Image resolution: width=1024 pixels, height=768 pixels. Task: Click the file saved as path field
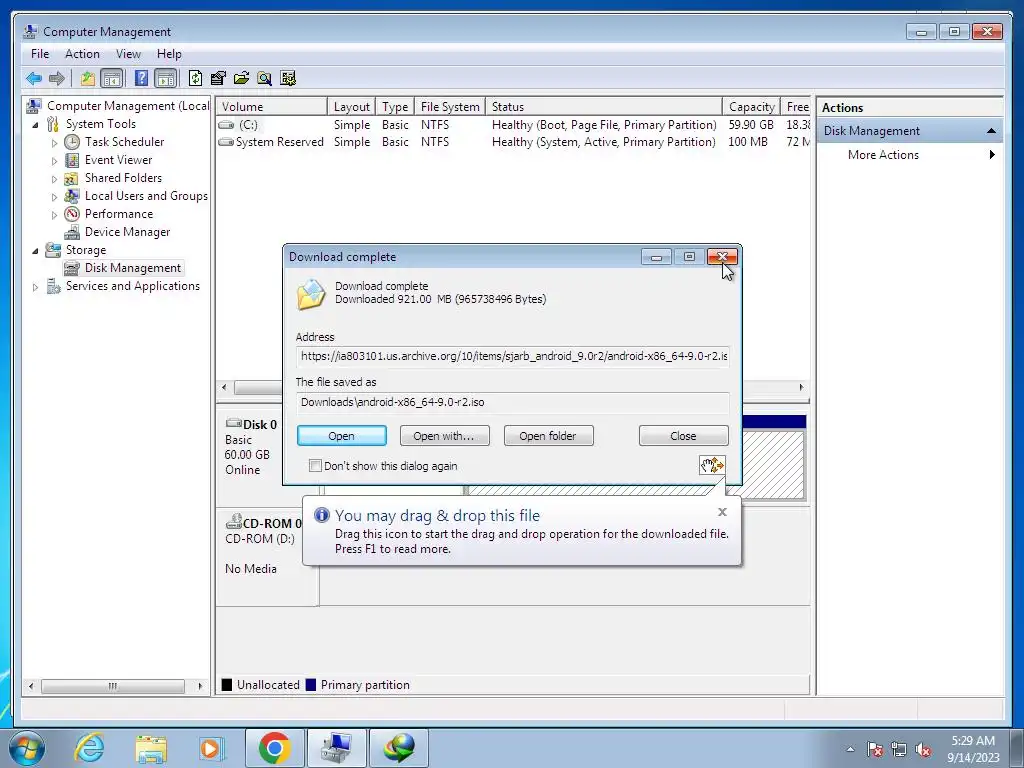[513, 402]
